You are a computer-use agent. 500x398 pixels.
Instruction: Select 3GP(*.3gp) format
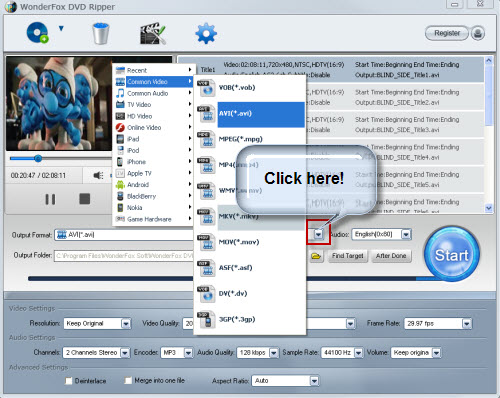[250, 319]
